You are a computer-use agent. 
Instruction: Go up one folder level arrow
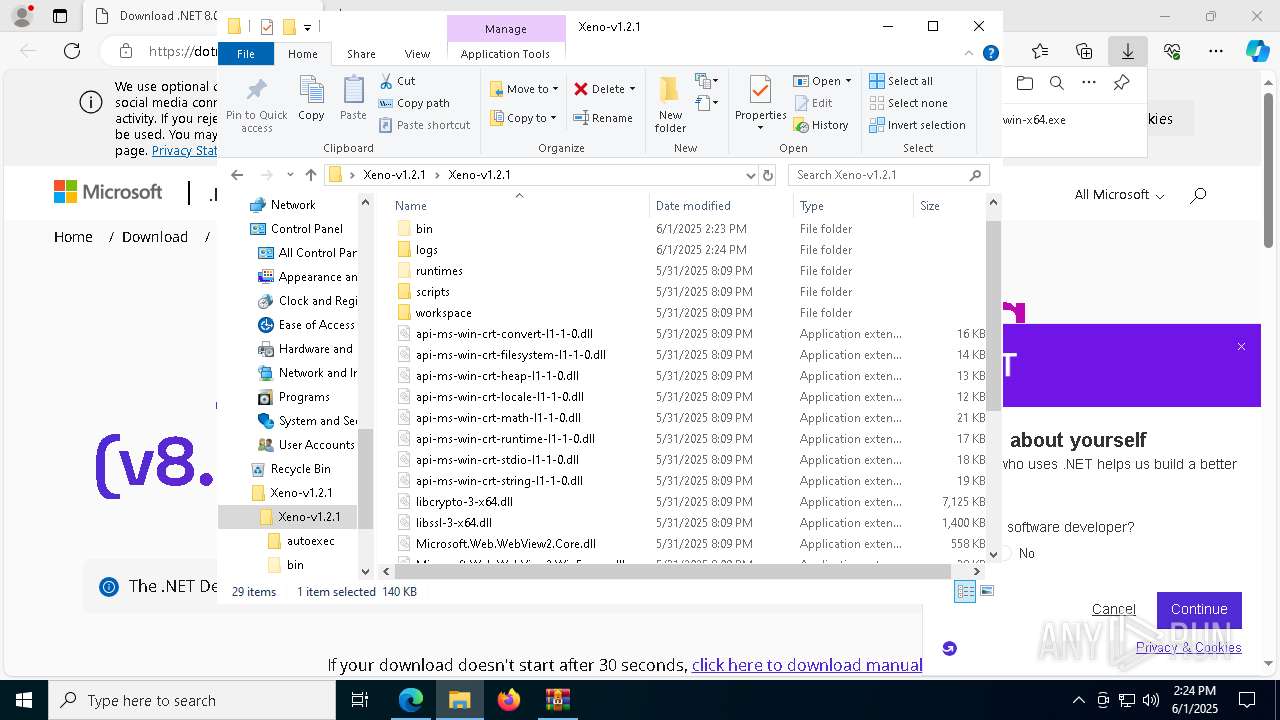click(x=311, y=175)
